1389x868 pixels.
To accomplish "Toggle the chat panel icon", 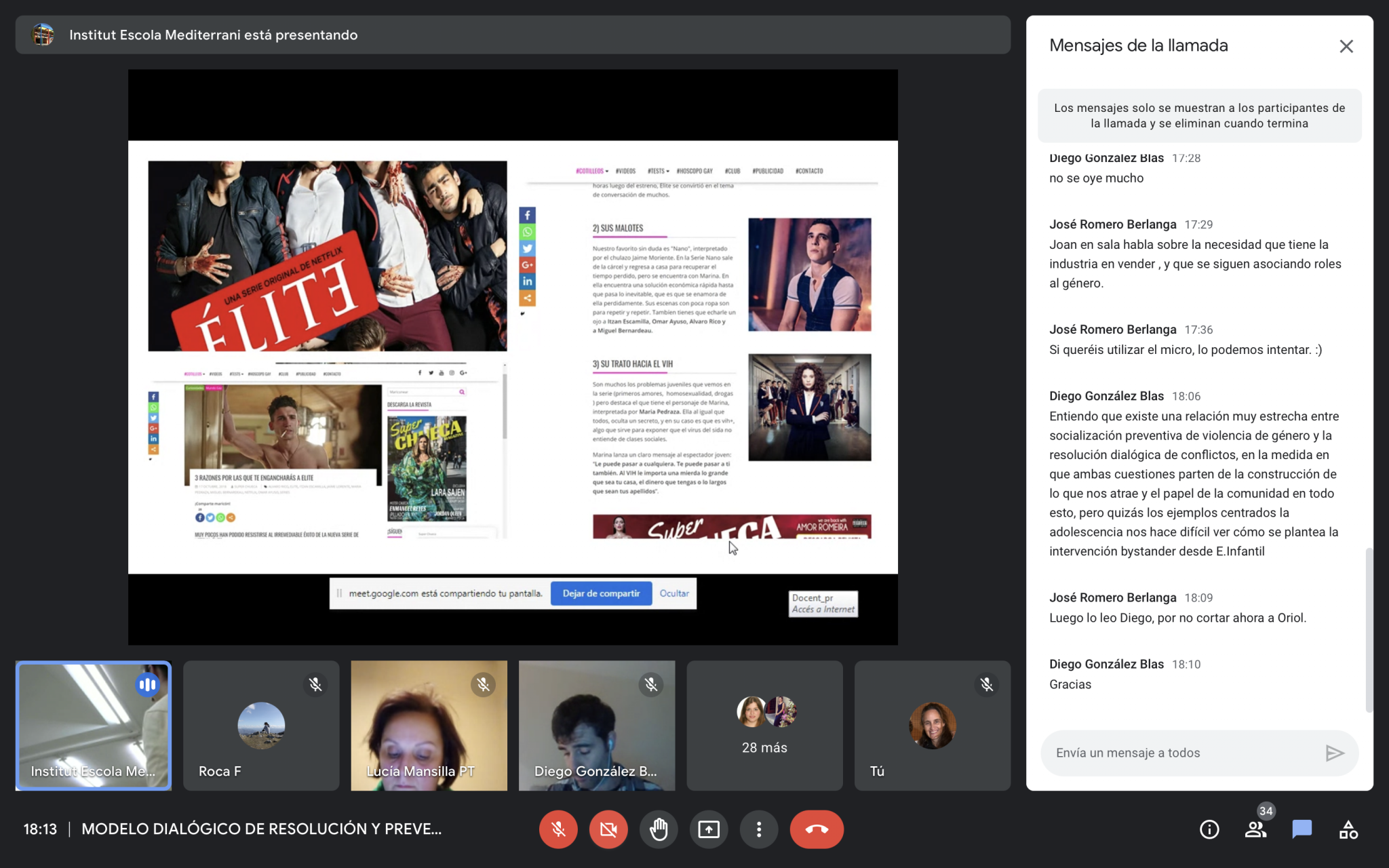I will click(x=1302, y=829).
